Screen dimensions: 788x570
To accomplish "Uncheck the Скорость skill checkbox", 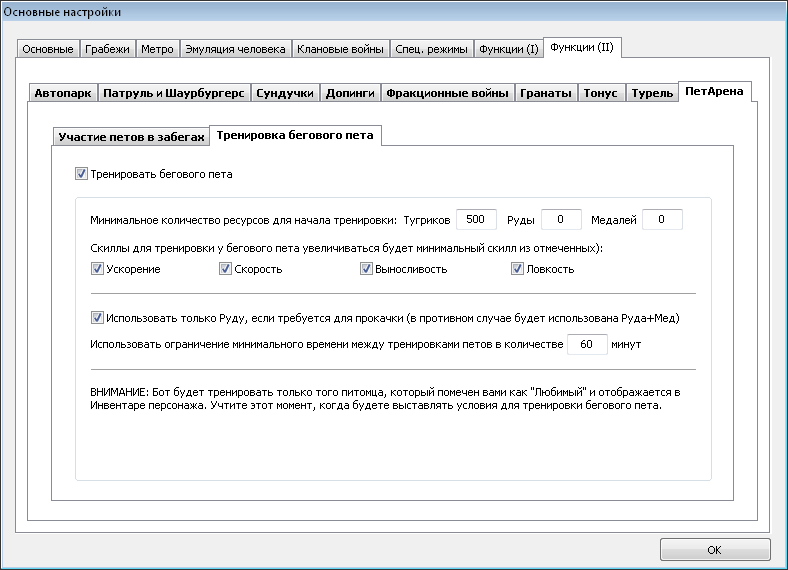I will [225, 269].
